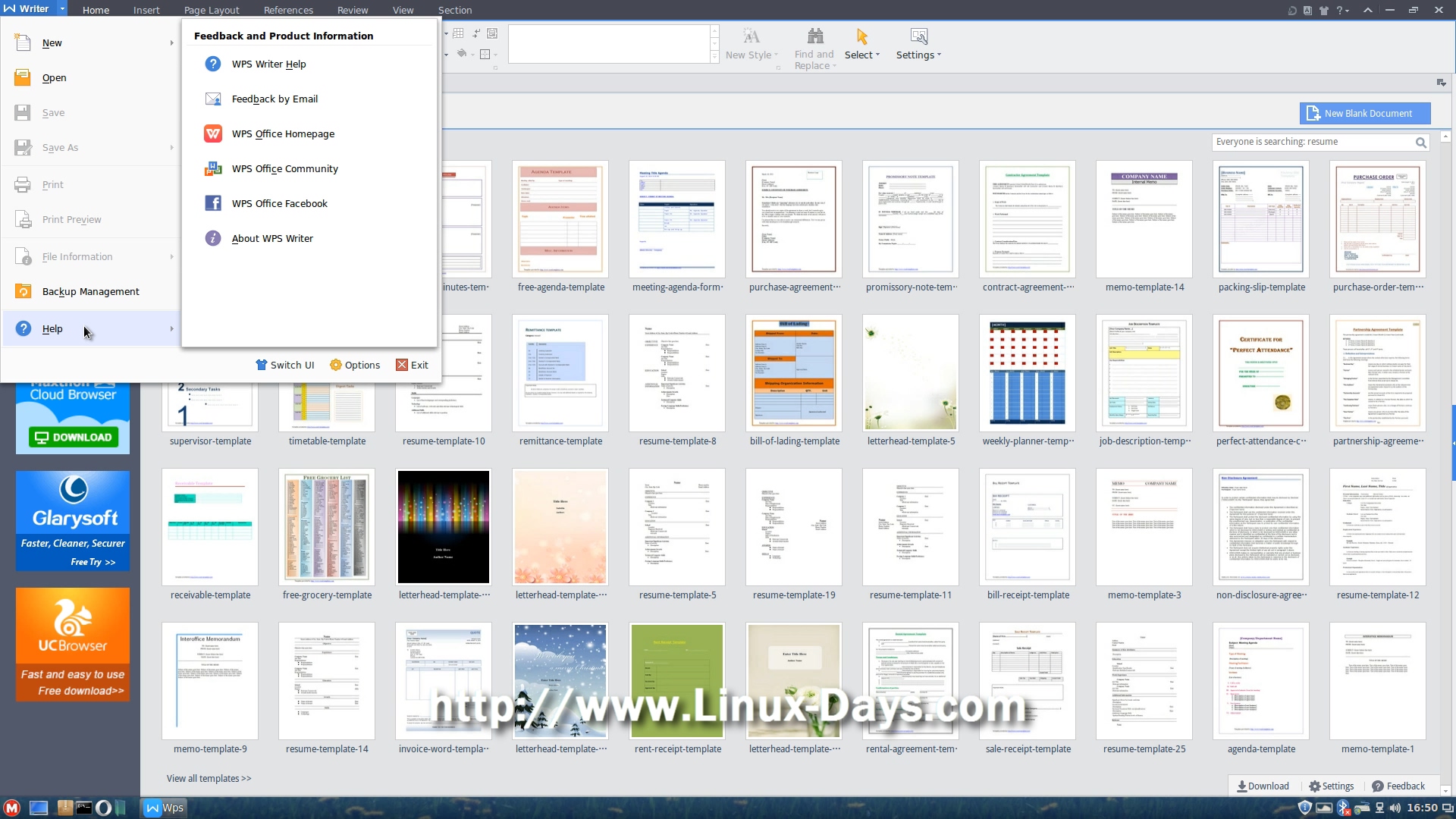The height and width of the screenshot is (819, 1456).
Task: Switch to the Home ribbon tab
Action: coord(96,10)
